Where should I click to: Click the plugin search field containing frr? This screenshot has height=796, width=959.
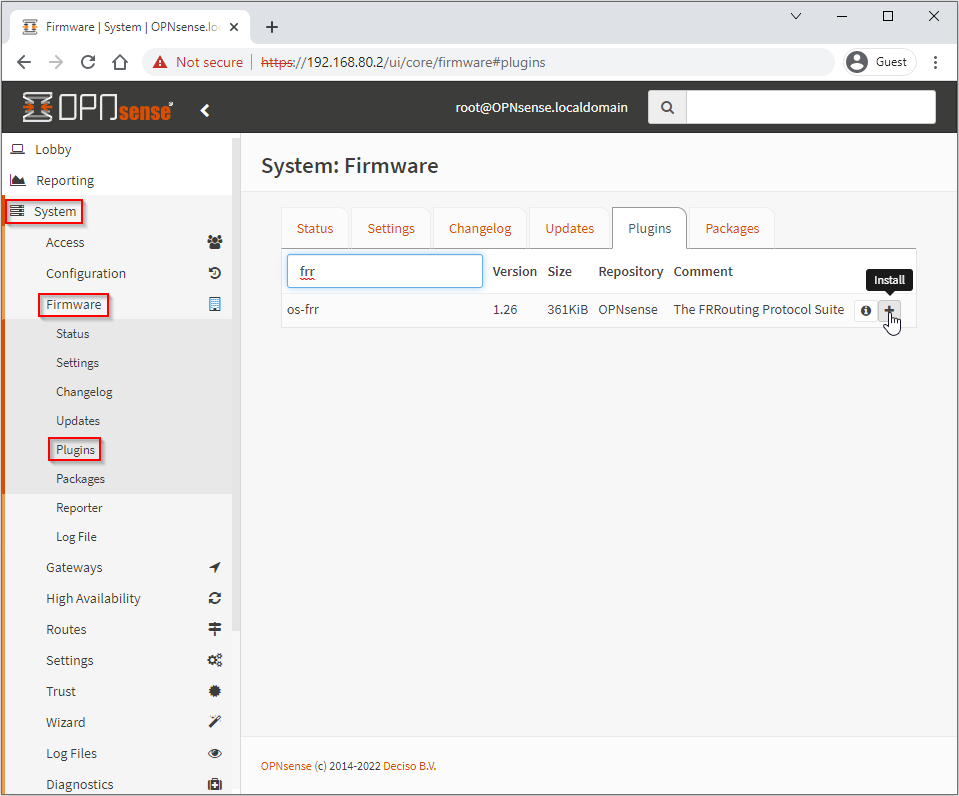385,271
